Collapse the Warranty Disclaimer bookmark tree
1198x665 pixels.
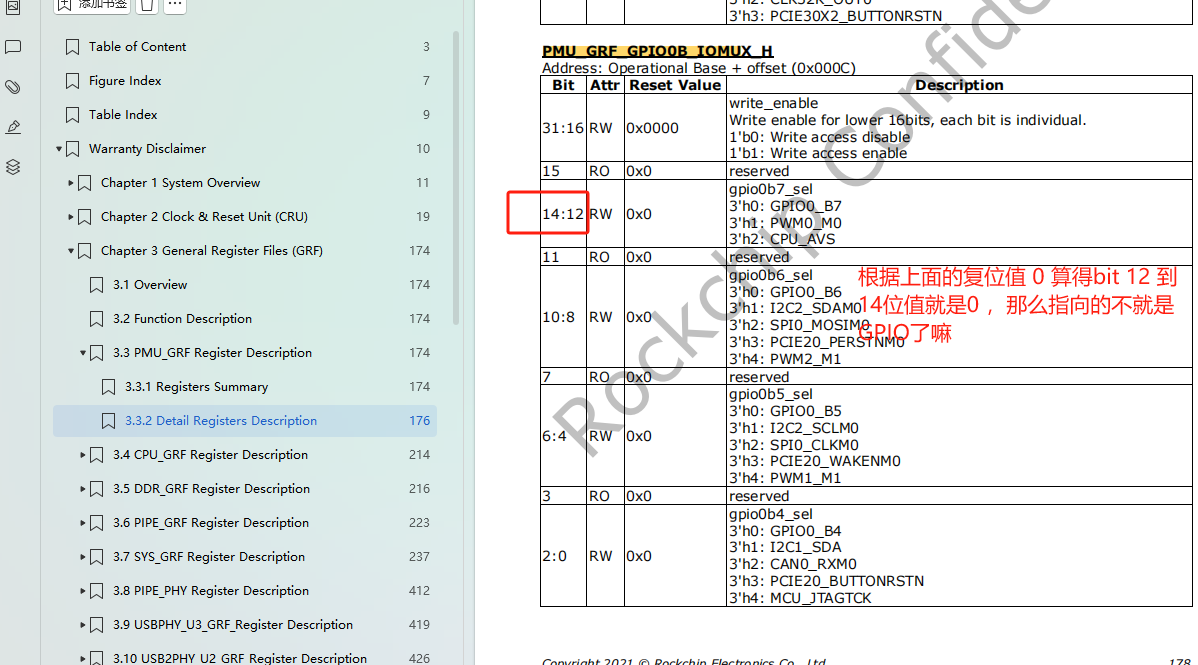pyautogui.click(x=59, y=148)
